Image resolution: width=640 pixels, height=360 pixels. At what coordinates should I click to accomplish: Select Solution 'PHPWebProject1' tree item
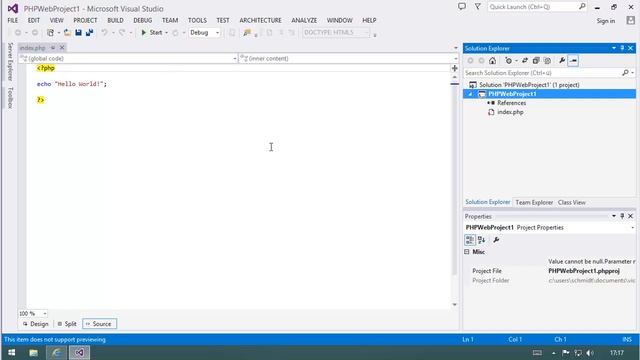click(x=529, y=85)
